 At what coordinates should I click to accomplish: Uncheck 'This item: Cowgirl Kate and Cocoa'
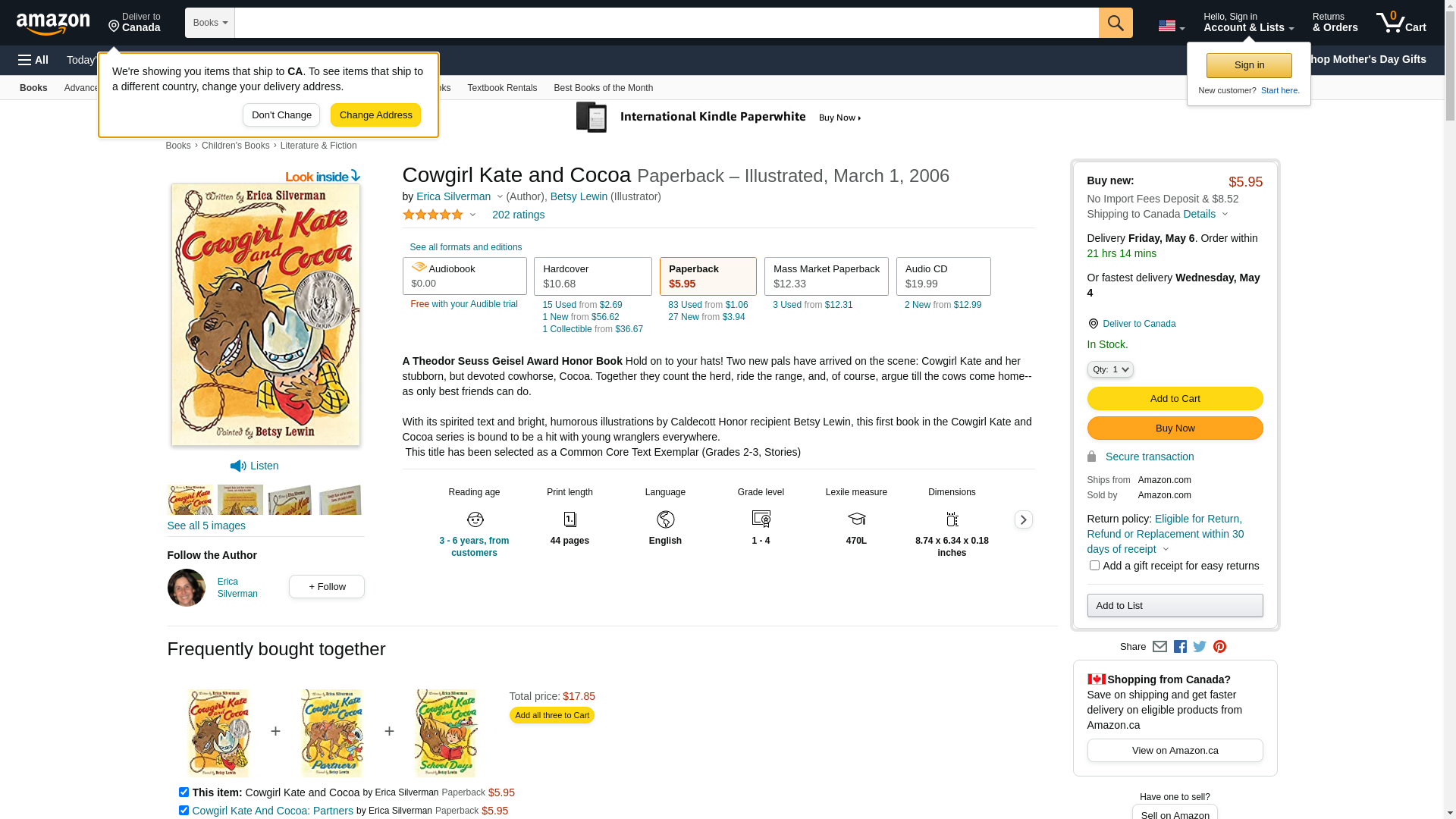coord(184,792)
